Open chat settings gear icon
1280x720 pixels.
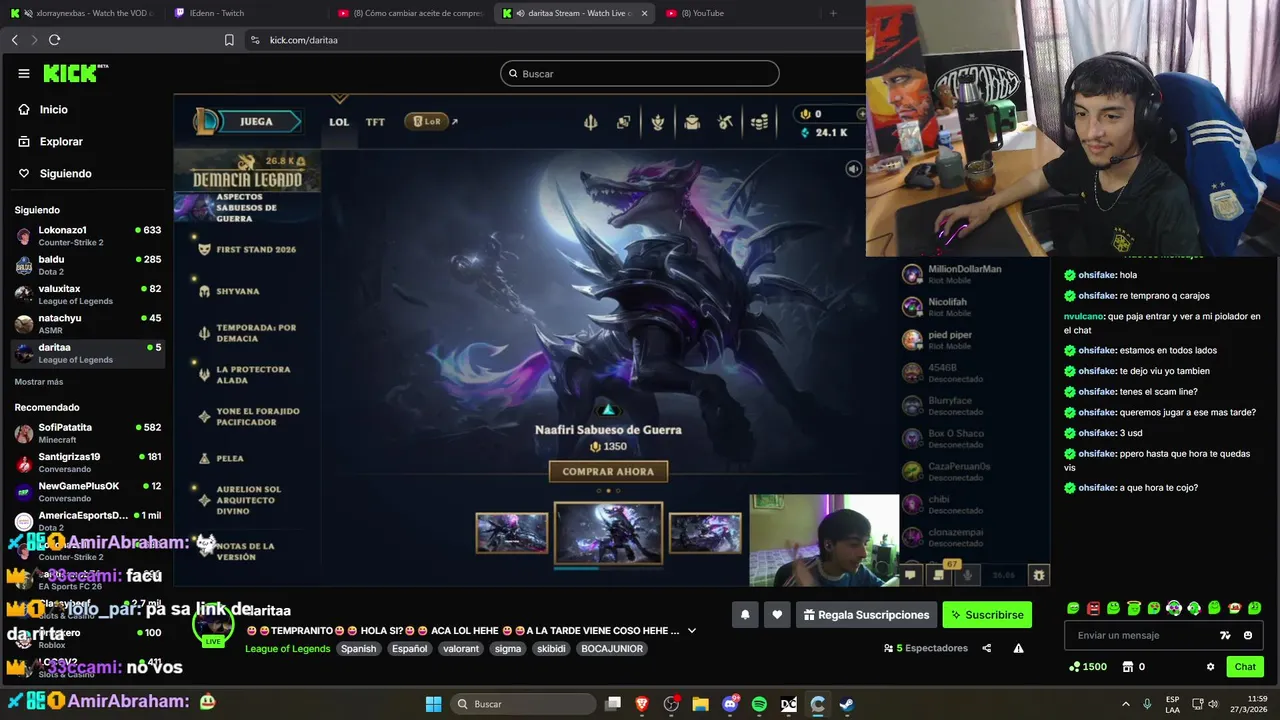pyautogui.click(x=1210, y=667)
